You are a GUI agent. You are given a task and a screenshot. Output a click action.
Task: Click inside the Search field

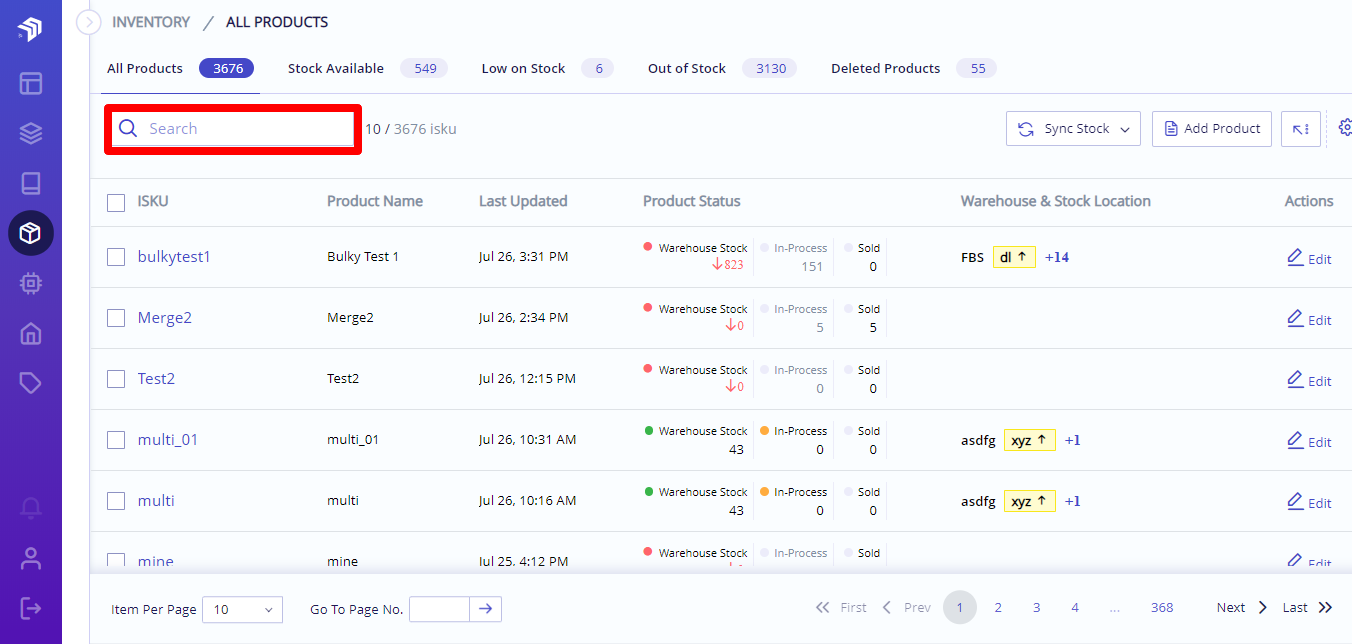tap(232, 128)
